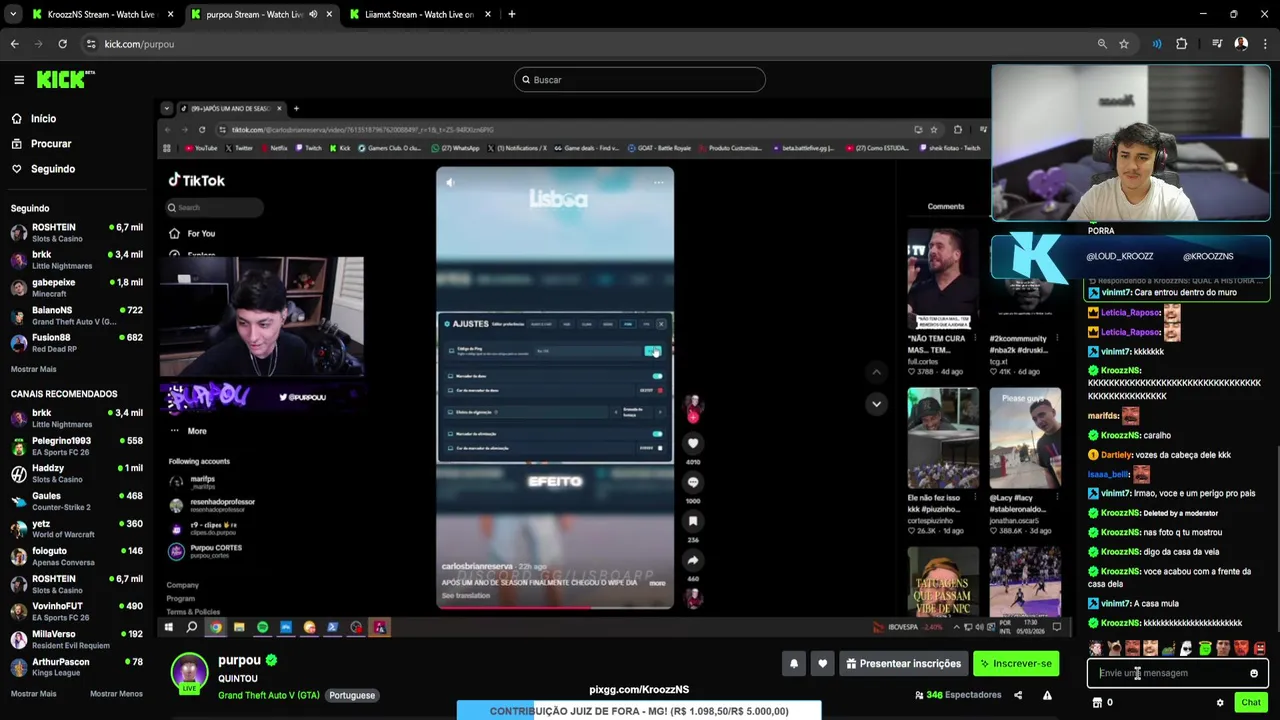The image size is (1280, 720).
Task: Open the share icon beside Espectadores
Action: tap(1018, 695)
